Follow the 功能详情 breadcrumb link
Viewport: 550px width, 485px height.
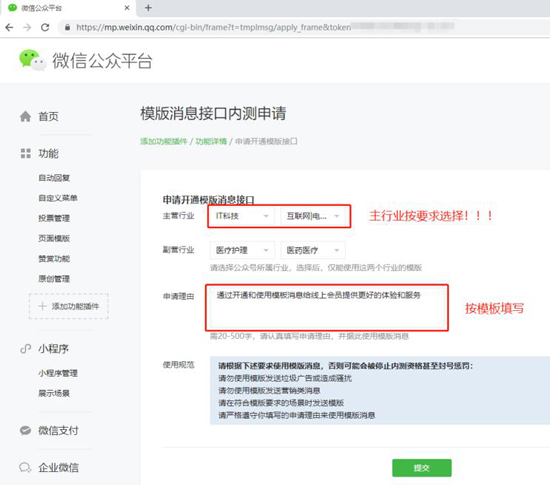[211, 141]
